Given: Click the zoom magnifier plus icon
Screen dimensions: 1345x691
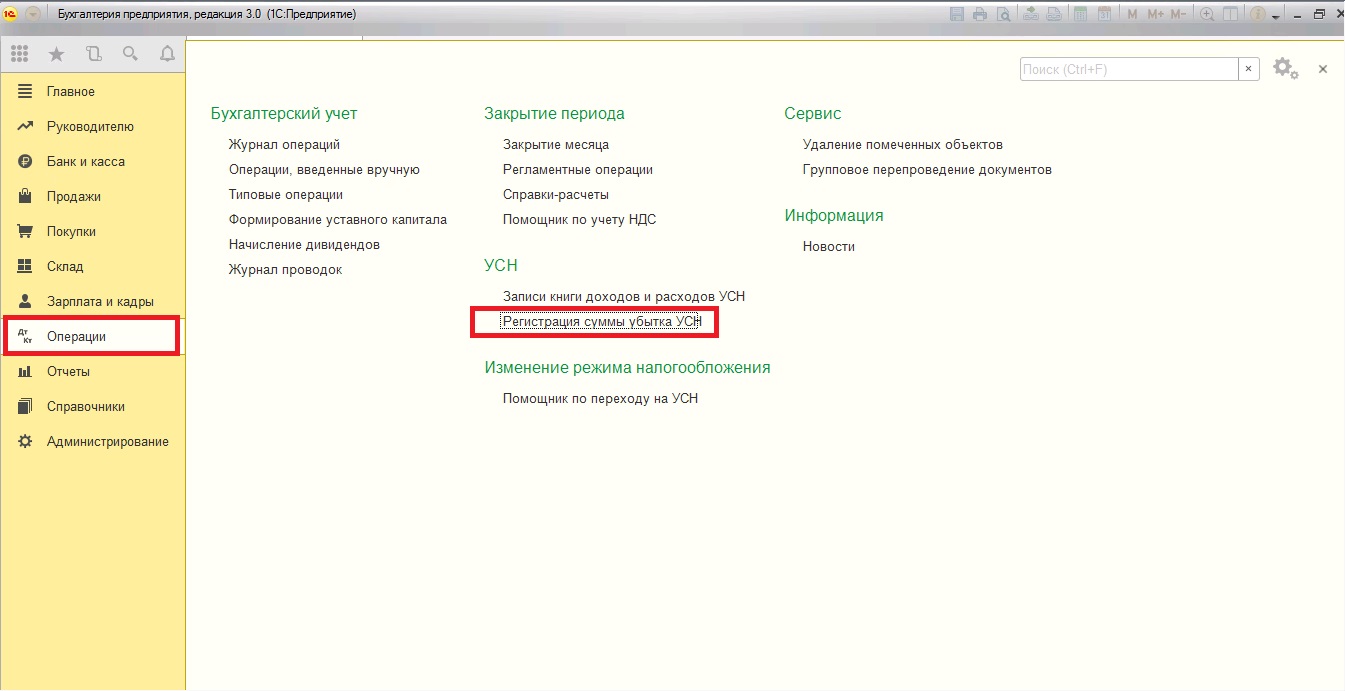Looking at the screenshot, I should pyautogui.click(x=1207, y=14).
